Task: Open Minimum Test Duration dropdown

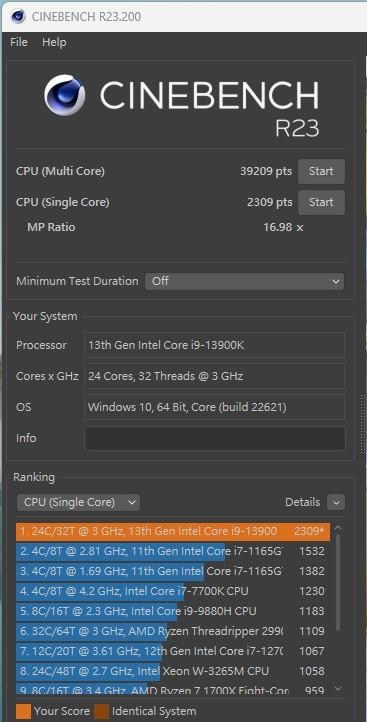Action: pos(245,281)
